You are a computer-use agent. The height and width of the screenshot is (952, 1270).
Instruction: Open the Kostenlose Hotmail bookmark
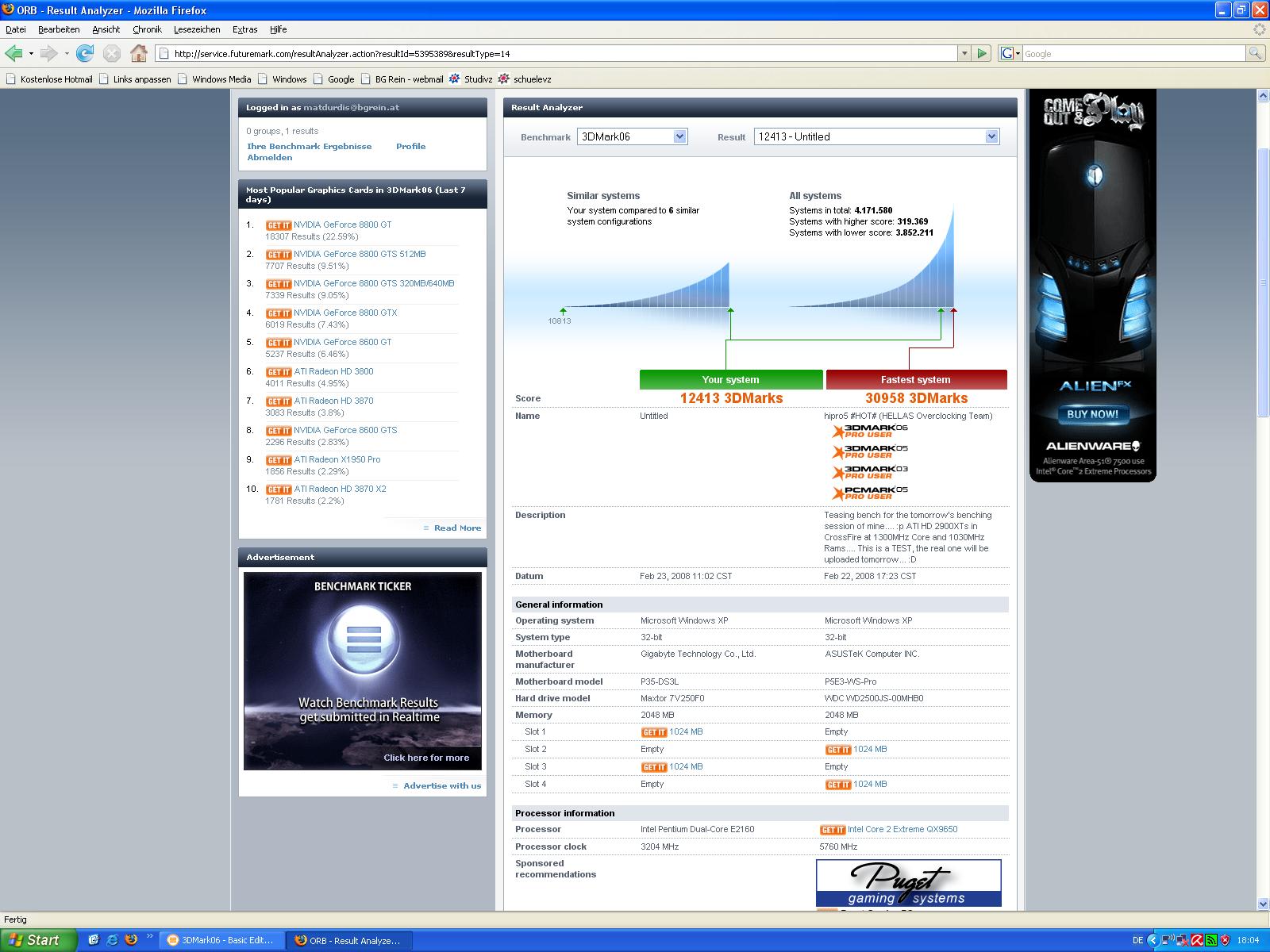pyautogui.click(x=49, y=79)
